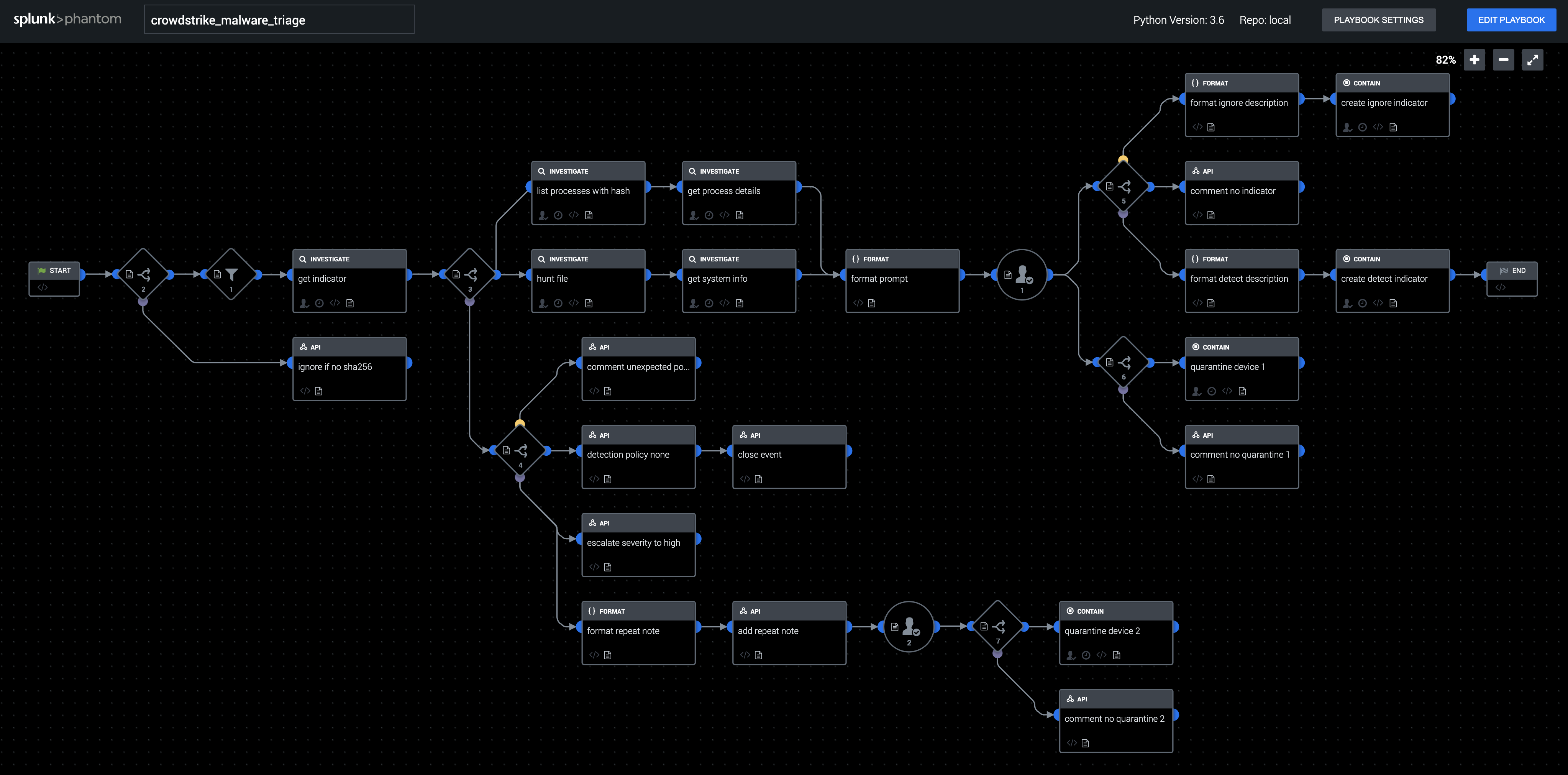
Task: Select decision block number 3
Action: point(470,274)
